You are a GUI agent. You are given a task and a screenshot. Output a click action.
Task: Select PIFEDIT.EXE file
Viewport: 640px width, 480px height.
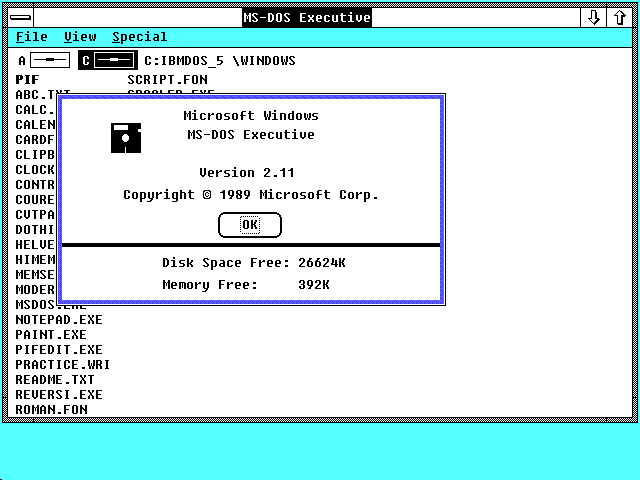[x=58, y=350]
